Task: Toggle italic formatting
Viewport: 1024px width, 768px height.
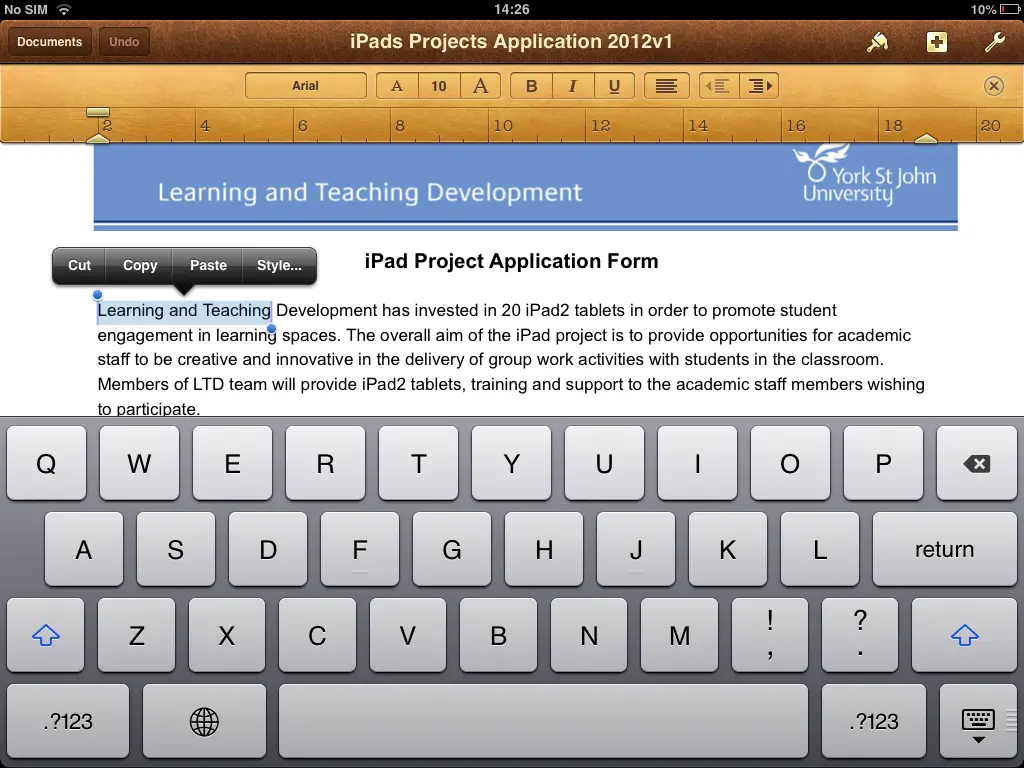Action: point(573,86)
